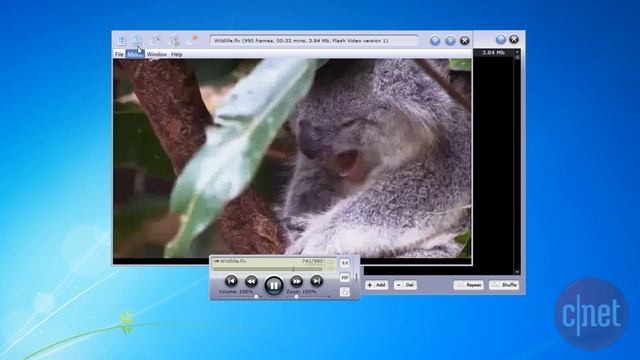This screenshot has width=640, height=360.
Task: Click the Del button in the playlist
Action: coord(405,285)
